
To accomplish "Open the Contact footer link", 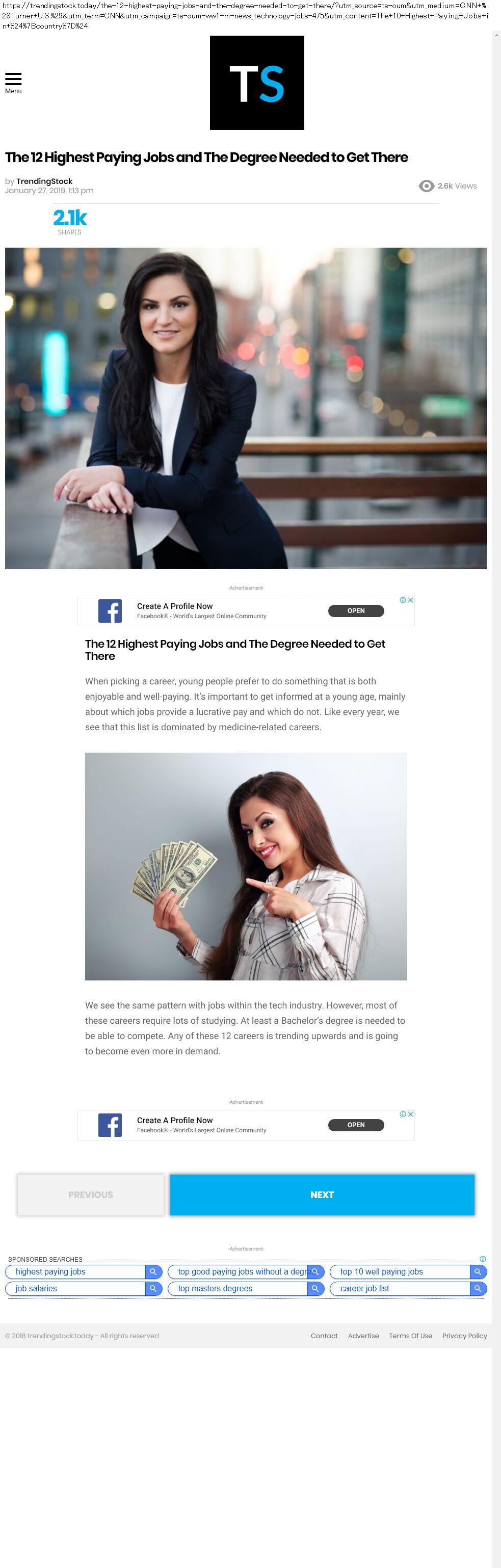I will pyautogui.click(x=324, y=1336).
